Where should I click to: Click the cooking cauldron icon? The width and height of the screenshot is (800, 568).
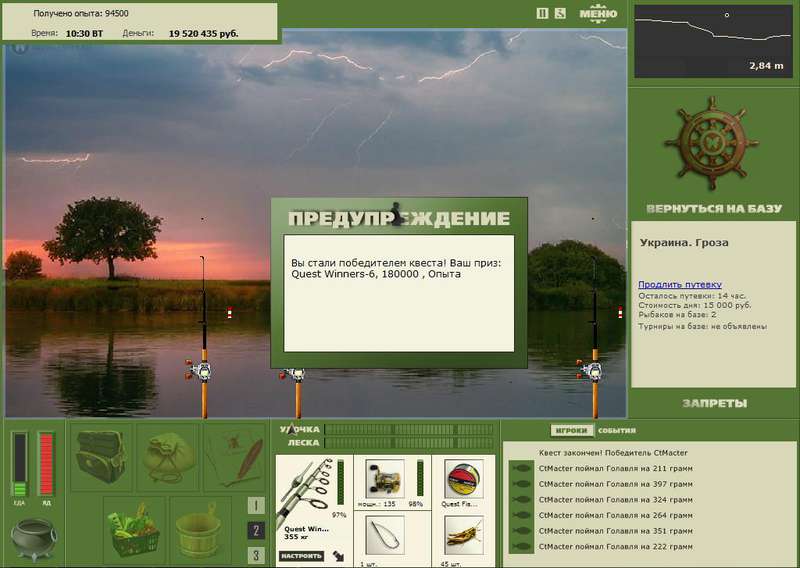(x=34, y=539)
